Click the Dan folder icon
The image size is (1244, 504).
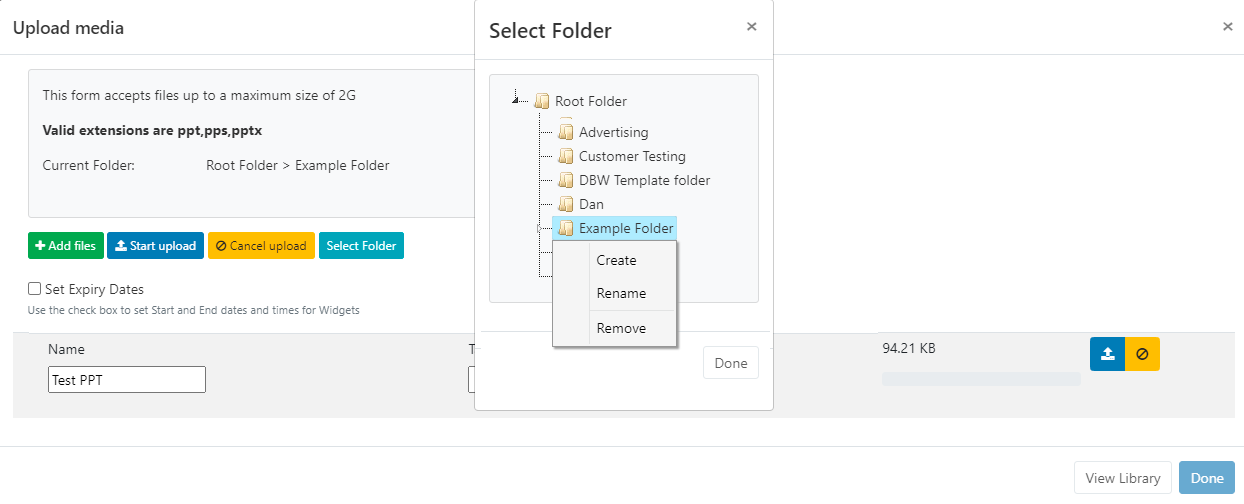pos(566,204)
